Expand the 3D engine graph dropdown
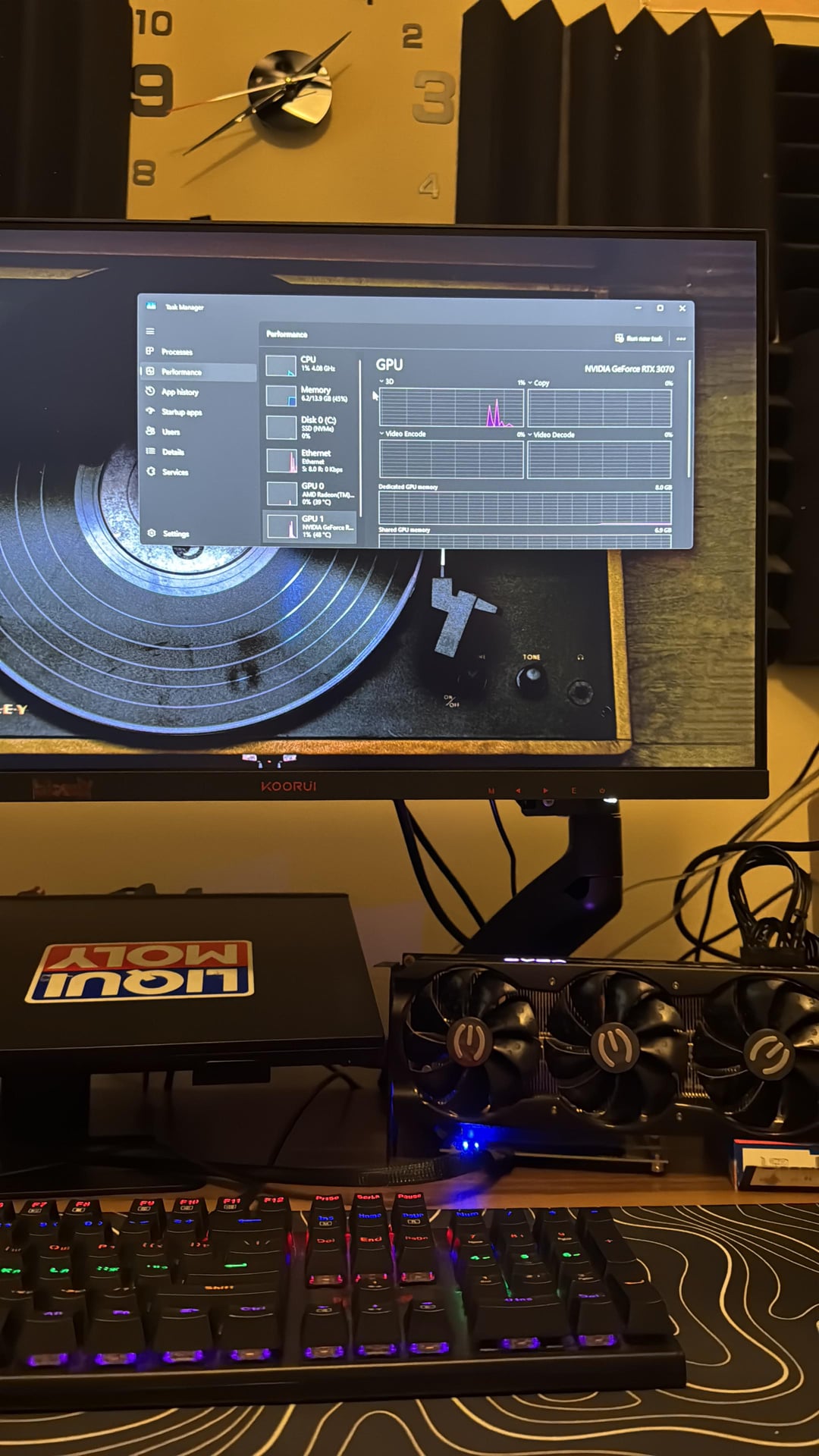 tap(382, 381)
